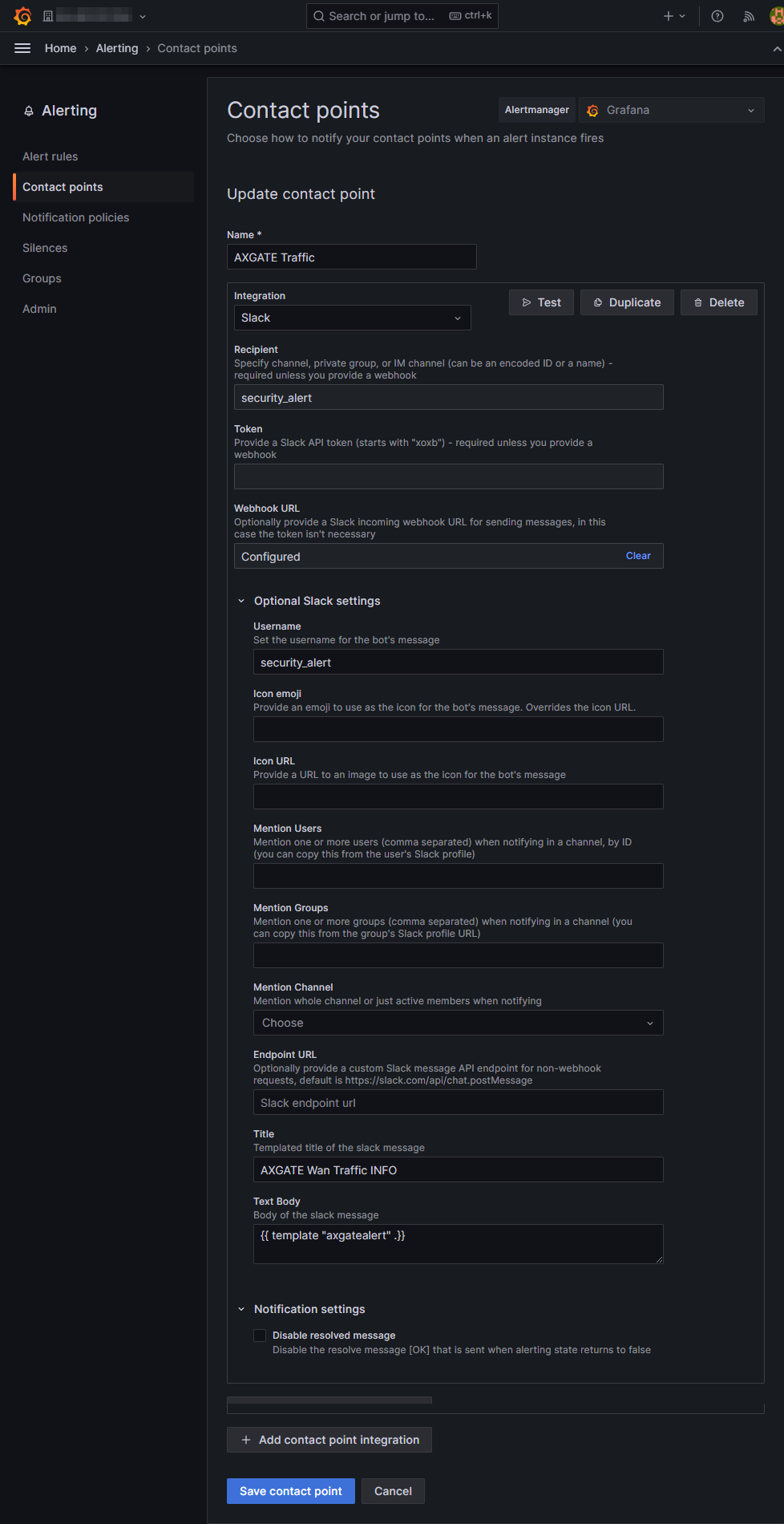This screenshot has height=1524, width=784.
Task: Click the Icon emoji field
Action: 459,729
